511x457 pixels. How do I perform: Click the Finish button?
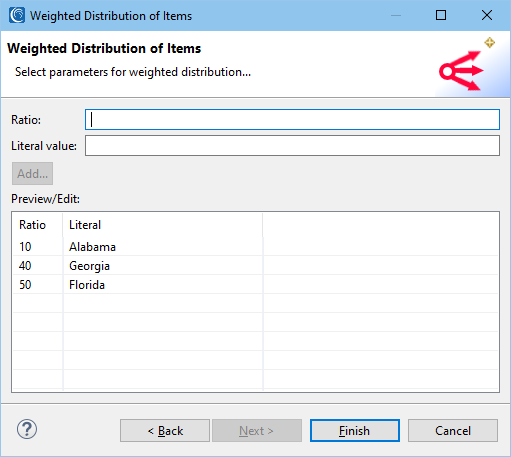click(x=355, y=431)
